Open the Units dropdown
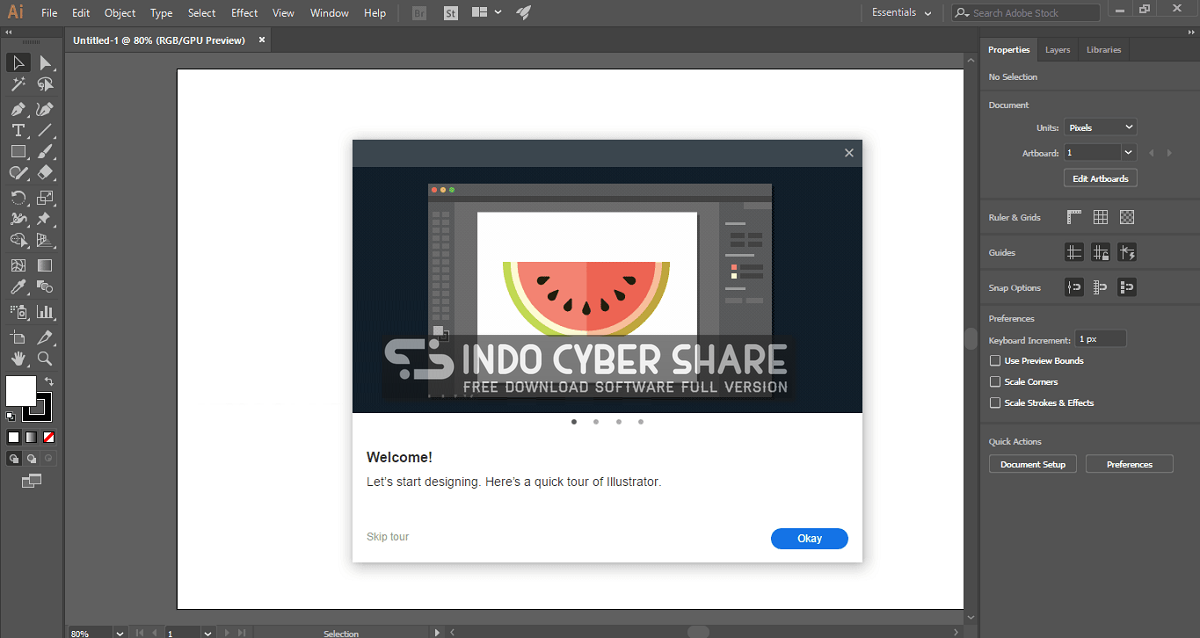 [x=1100, y=127]
